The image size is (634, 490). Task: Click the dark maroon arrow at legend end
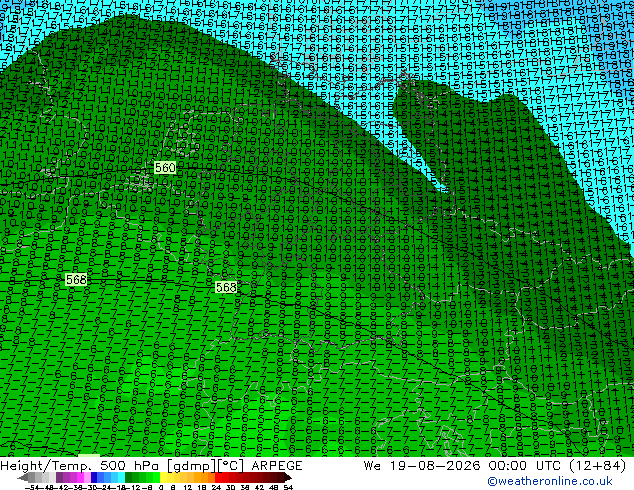click(x=288, y=477)
